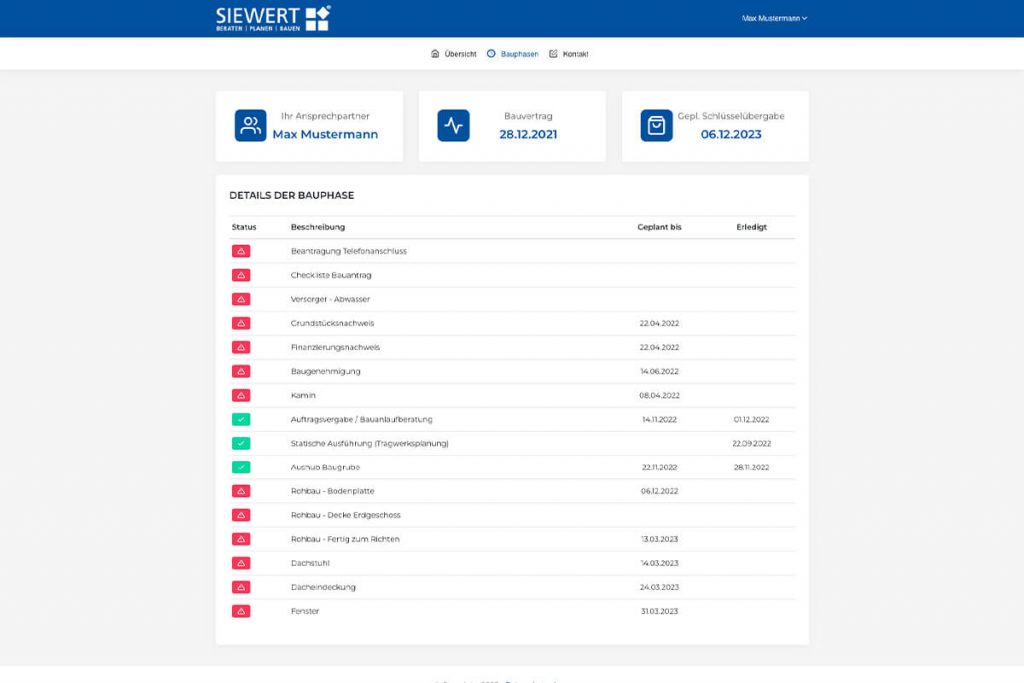Click the Rohbau - Bodenplatte row text
1024x683 pixels.
click(332, 491)
